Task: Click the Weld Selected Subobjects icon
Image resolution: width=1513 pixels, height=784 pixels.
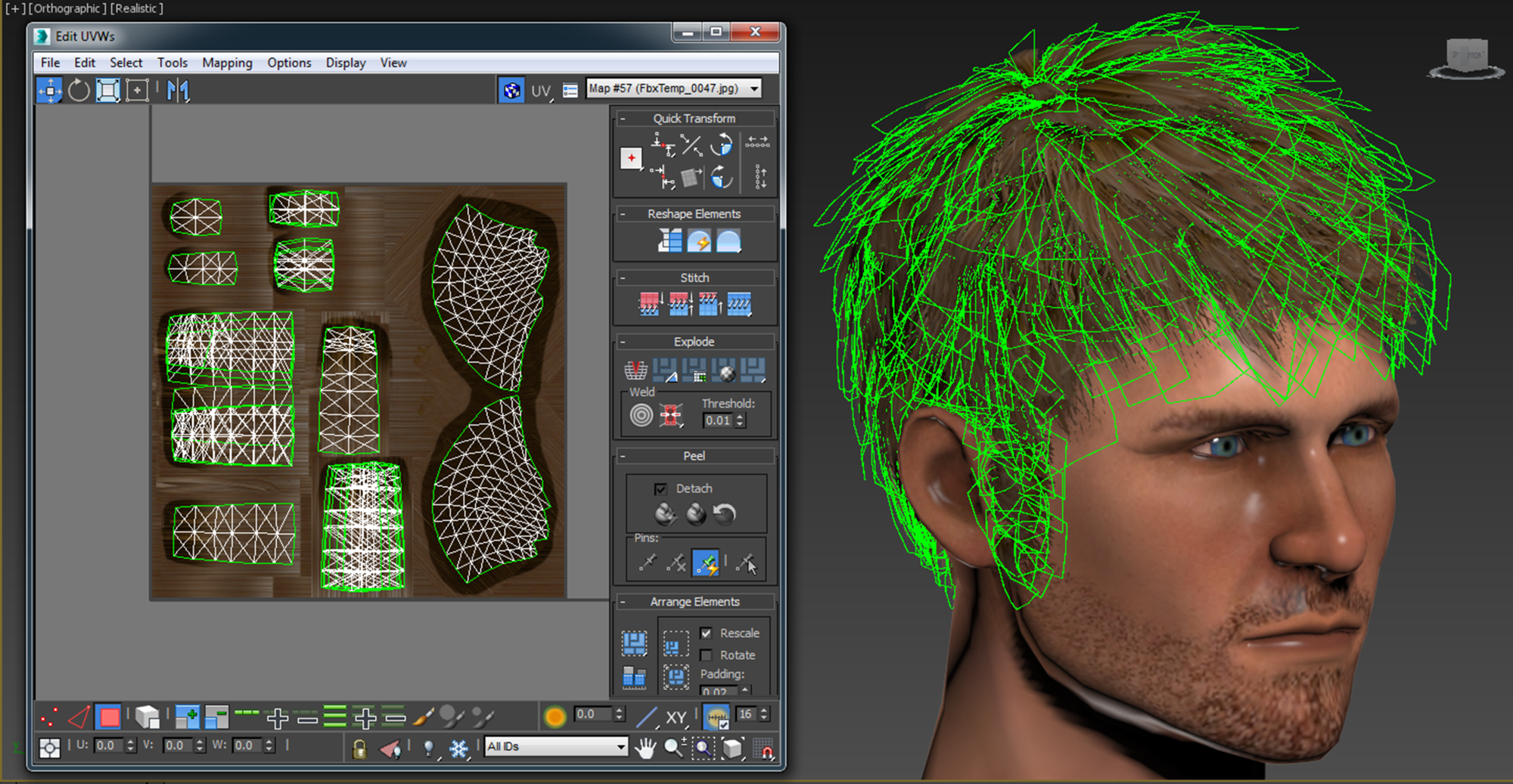Action: click(671, 415)
